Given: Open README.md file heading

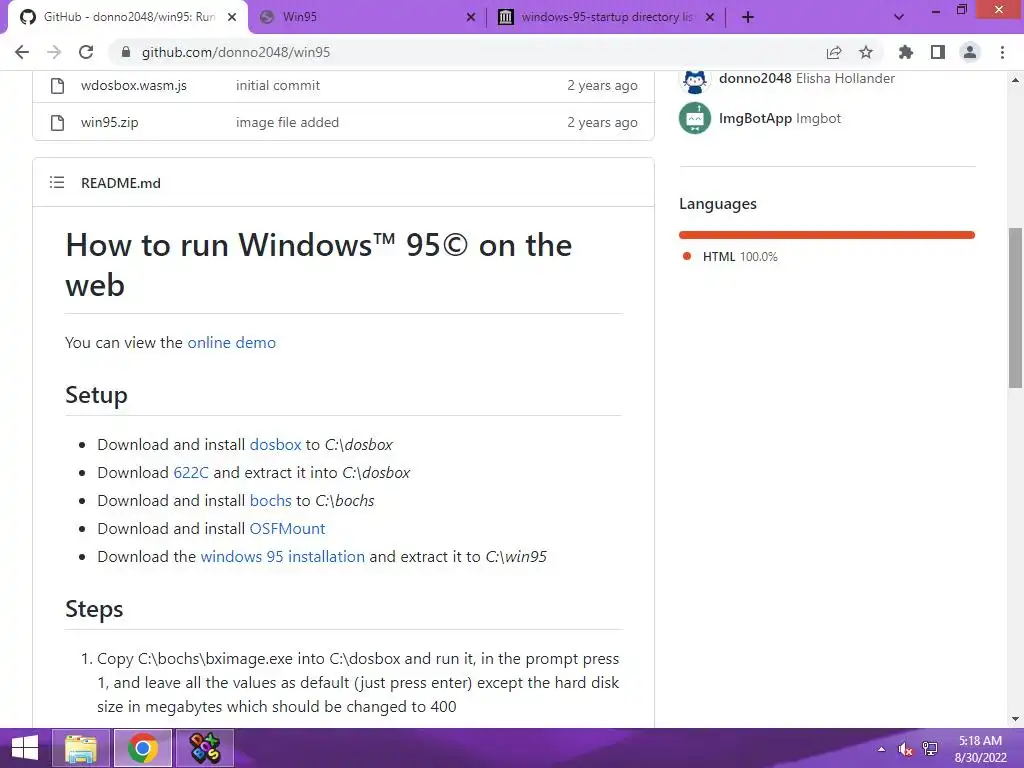Looking at the screenshot, I should [x=121, y=183].
